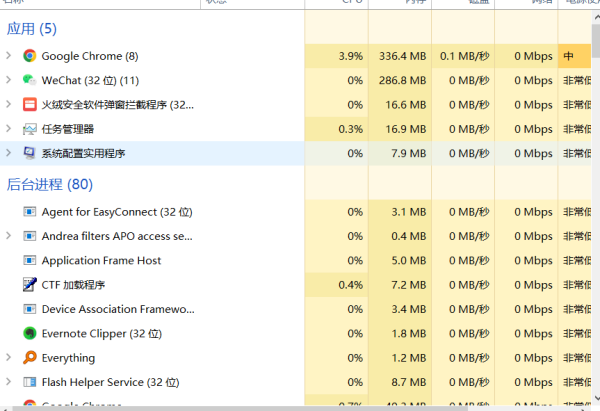The width and height of the screenshot is (600, 411).
Task: Click the scrollbar up arrow
Action: [596, 17]
